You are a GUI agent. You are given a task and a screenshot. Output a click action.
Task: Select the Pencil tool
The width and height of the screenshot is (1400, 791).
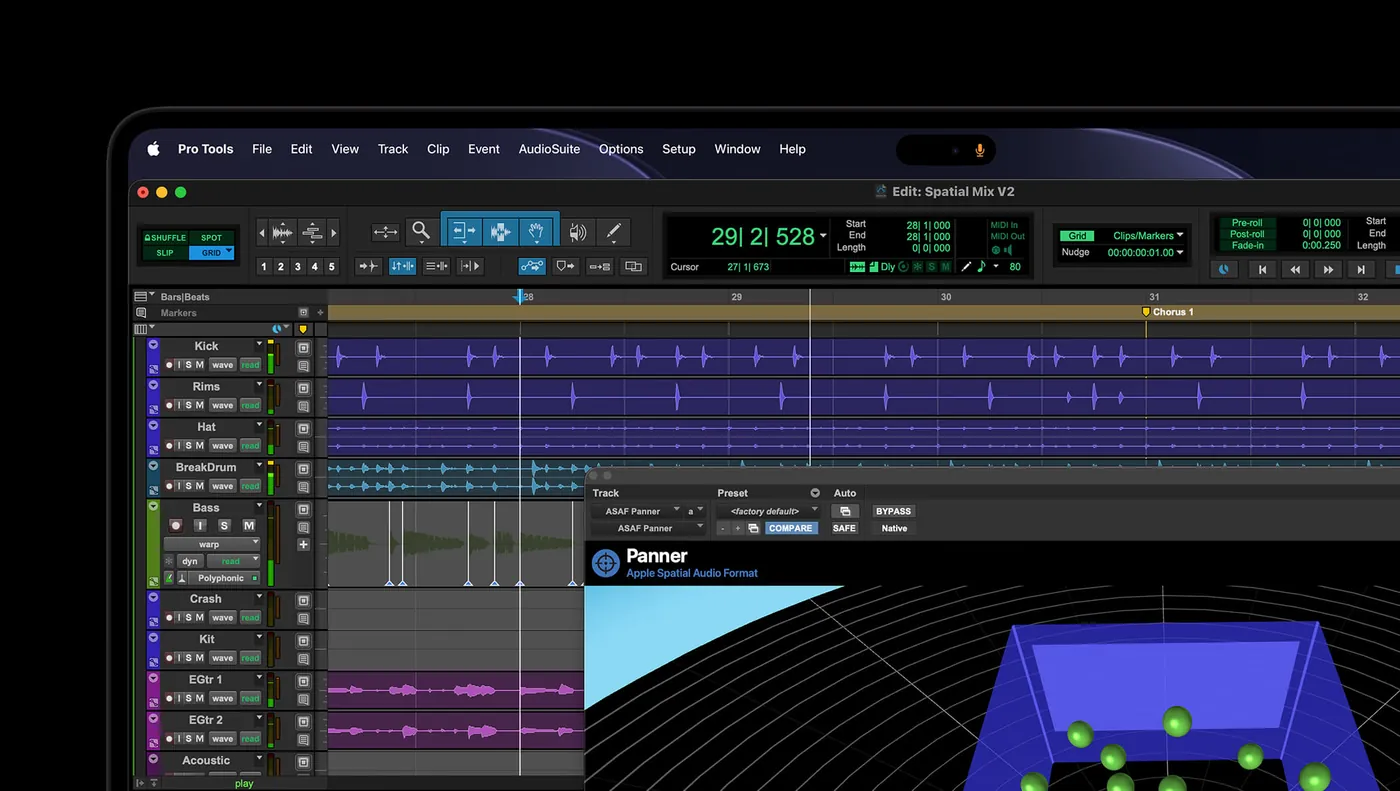click(x=613, y=232)
